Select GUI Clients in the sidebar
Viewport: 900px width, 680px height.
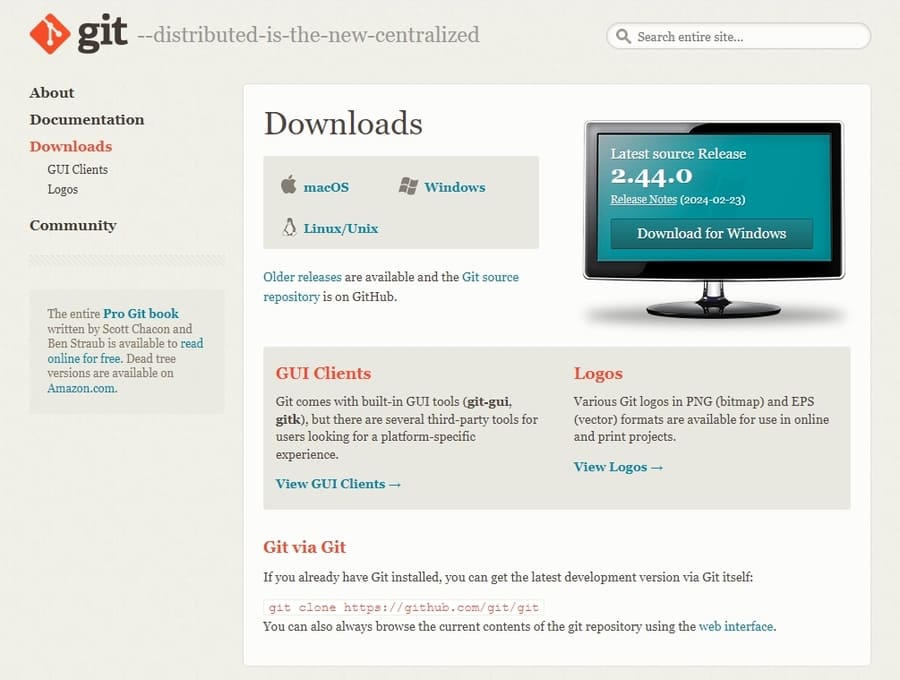77,170
